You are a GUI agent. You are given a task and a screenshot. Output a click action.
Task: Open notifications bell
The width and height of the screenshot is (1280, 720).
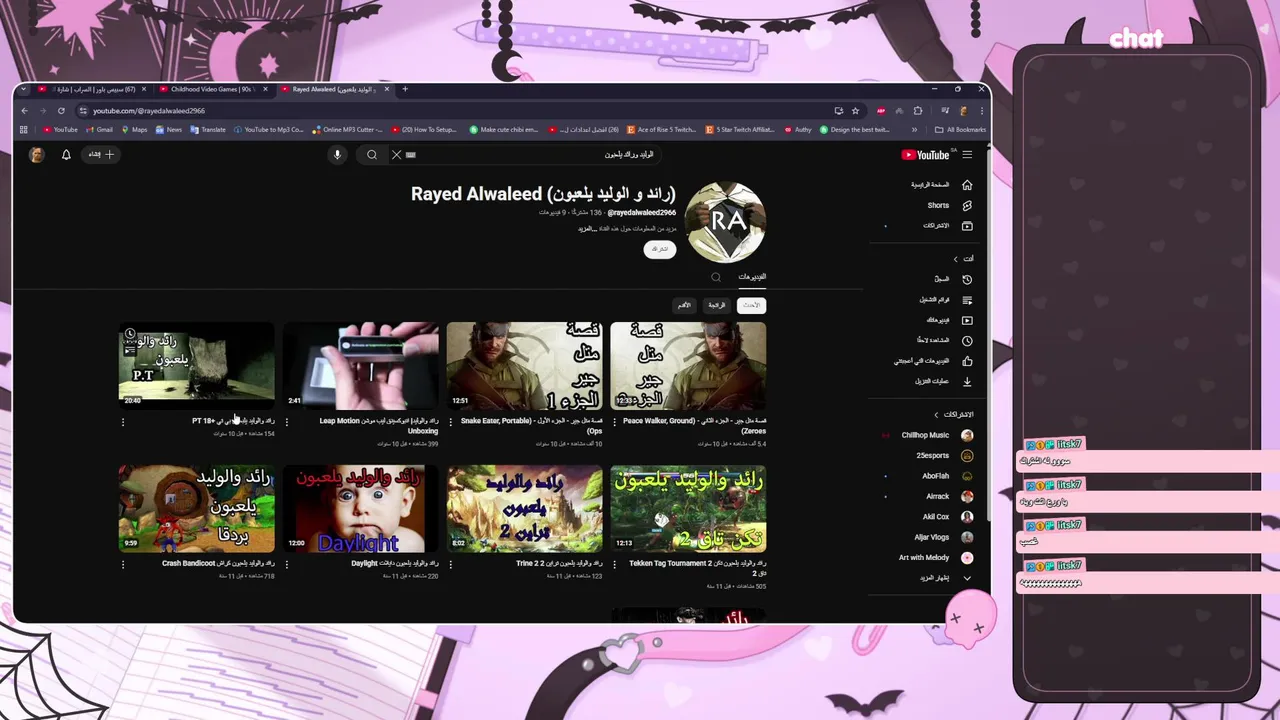point(66,155)
